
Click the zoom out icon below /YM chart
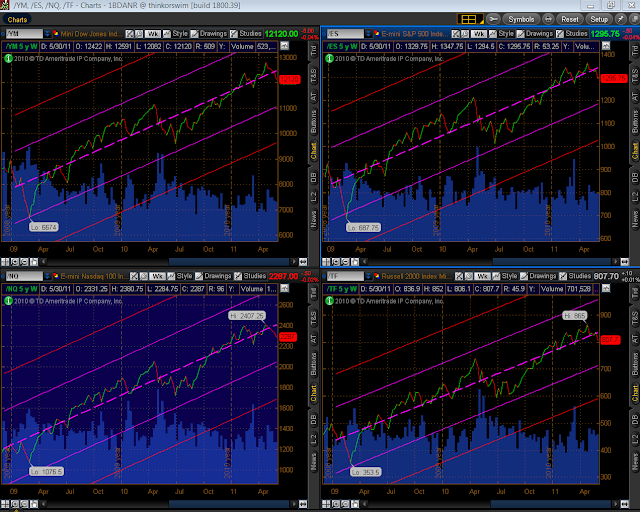click(24, 262)
